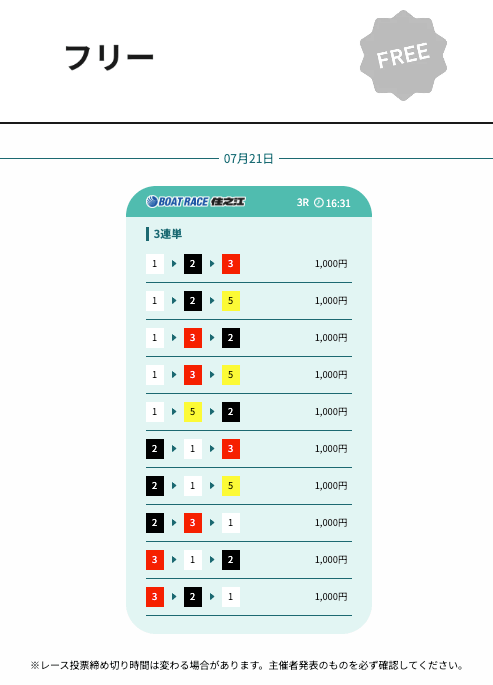Click the yellow 5 in the 1-2-5 row
493x685 pixels.
pos(231,301)
